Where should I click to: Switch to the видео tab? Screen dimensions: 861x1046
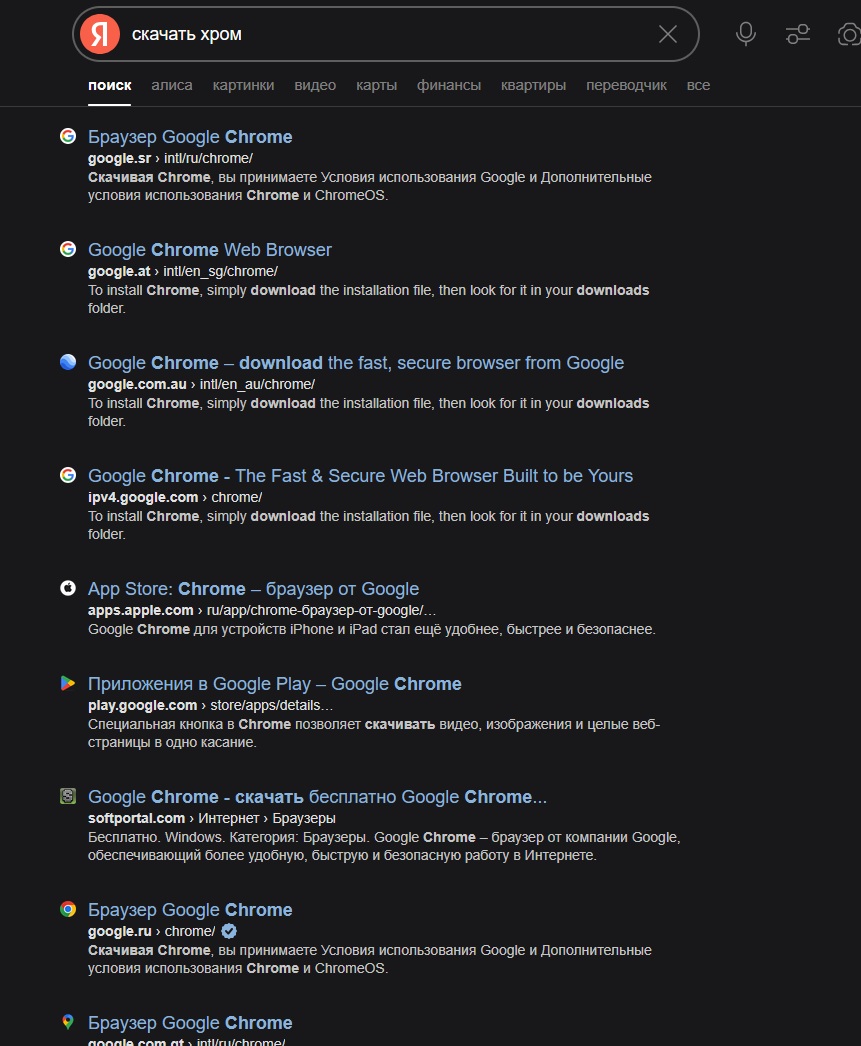coord(315,85)
